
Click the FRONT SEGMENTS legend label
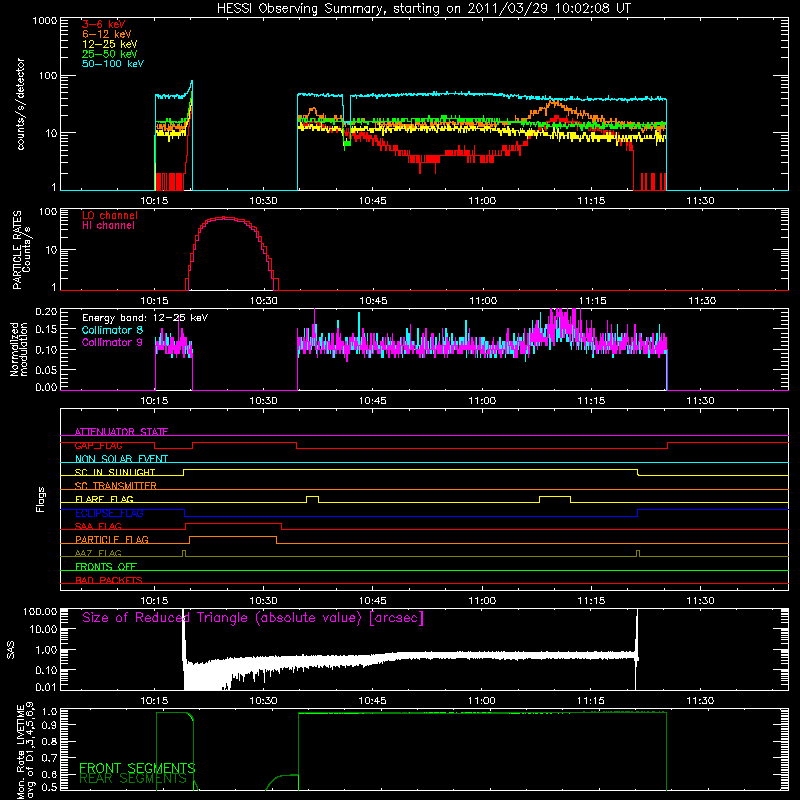click(137, 768)
